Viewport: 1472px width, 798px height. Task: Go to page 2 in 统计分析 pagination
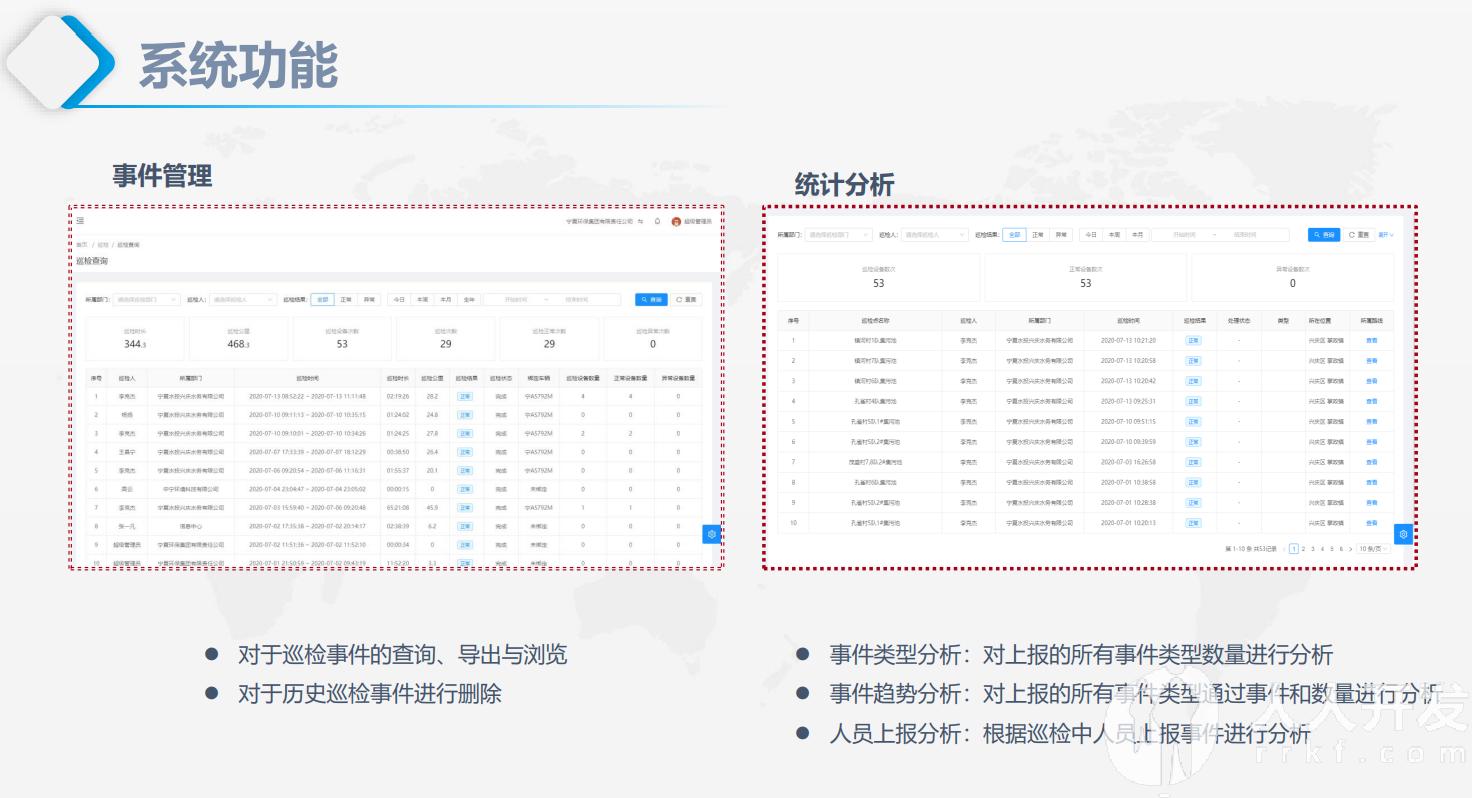pos(1304,549)
